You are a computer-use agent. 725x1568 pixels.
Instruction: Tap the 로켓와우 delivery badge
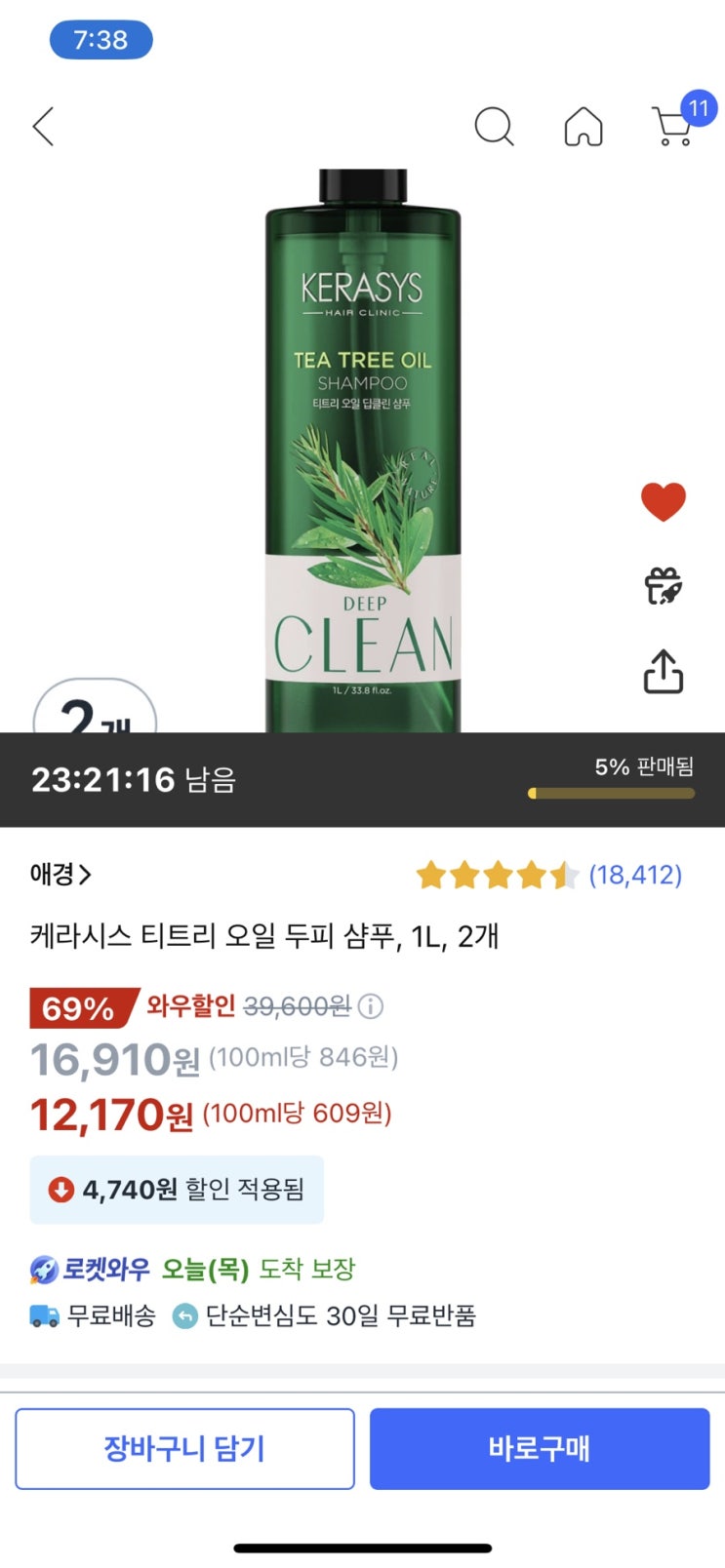(90, 1269)
